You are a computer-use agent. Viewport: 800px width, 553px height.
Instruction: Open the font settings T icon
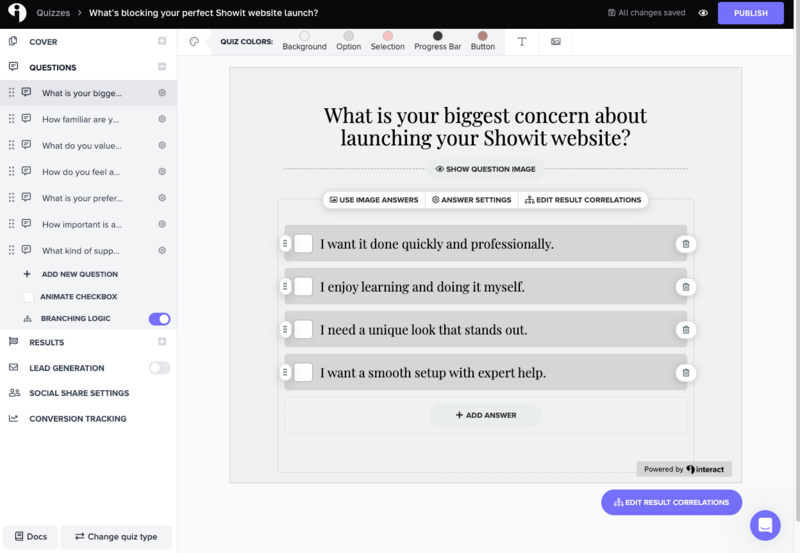(521, 41)
